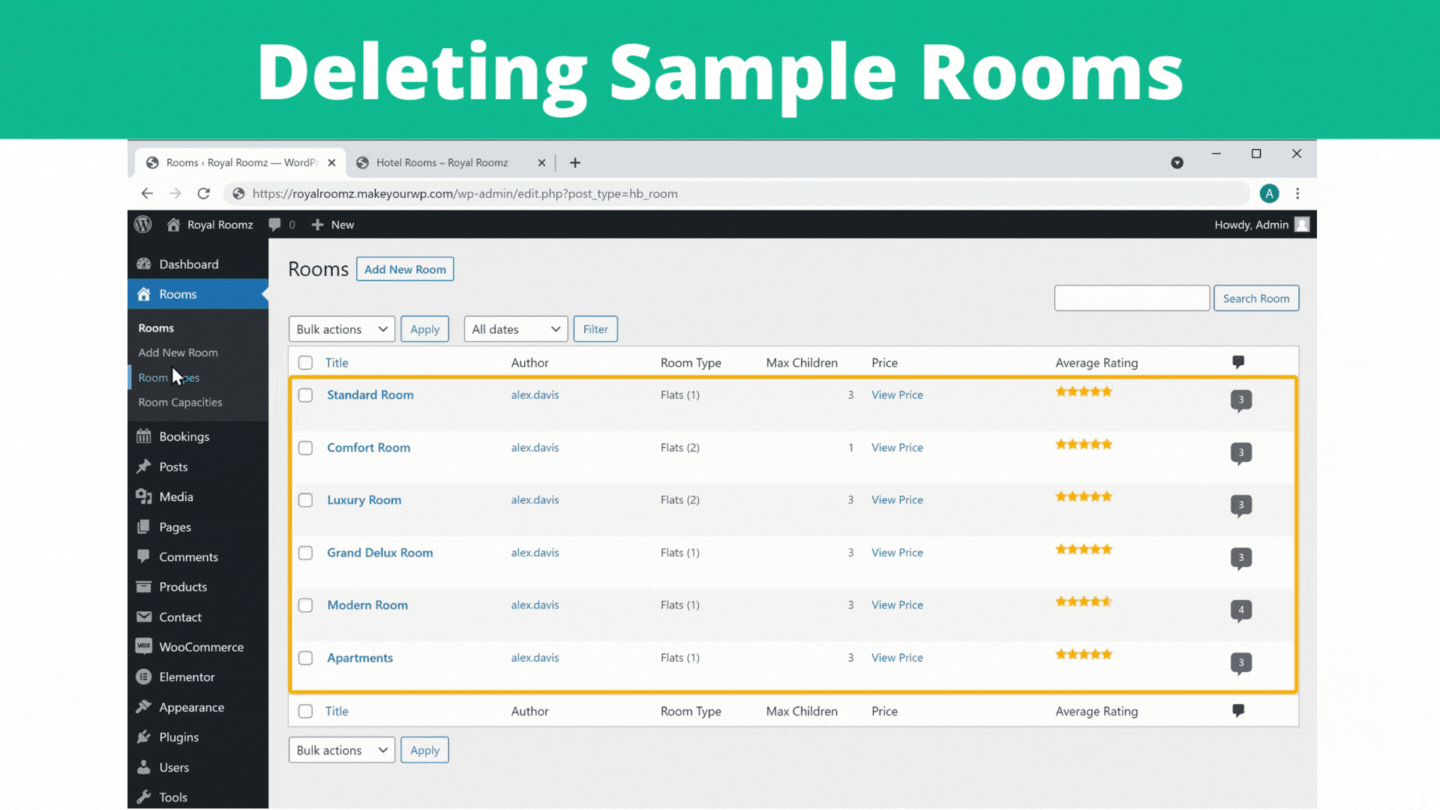1440x810 pixels.
Task: Reload the page with browser refresh icon
Action: tap(204, 194)
